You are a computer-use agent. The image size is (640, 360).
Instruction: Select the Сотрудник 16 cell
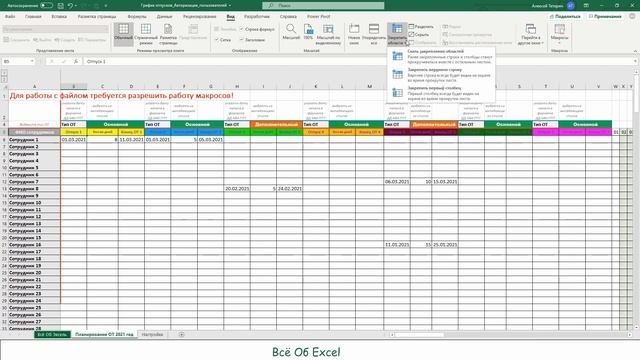click(x=34, y=244)
